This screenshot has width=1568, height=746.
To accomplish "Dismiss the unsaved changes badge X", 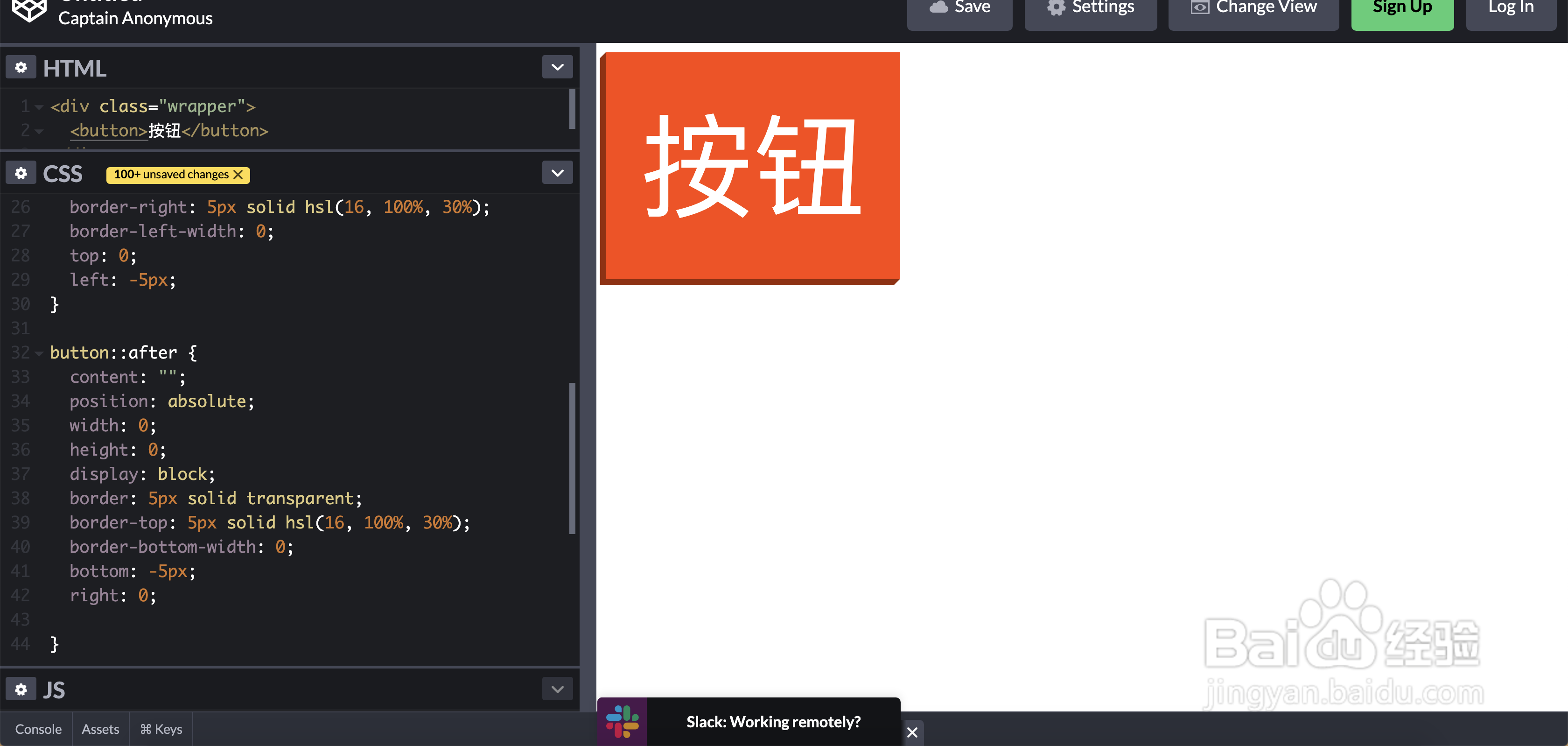I will (x=238, y=175).
